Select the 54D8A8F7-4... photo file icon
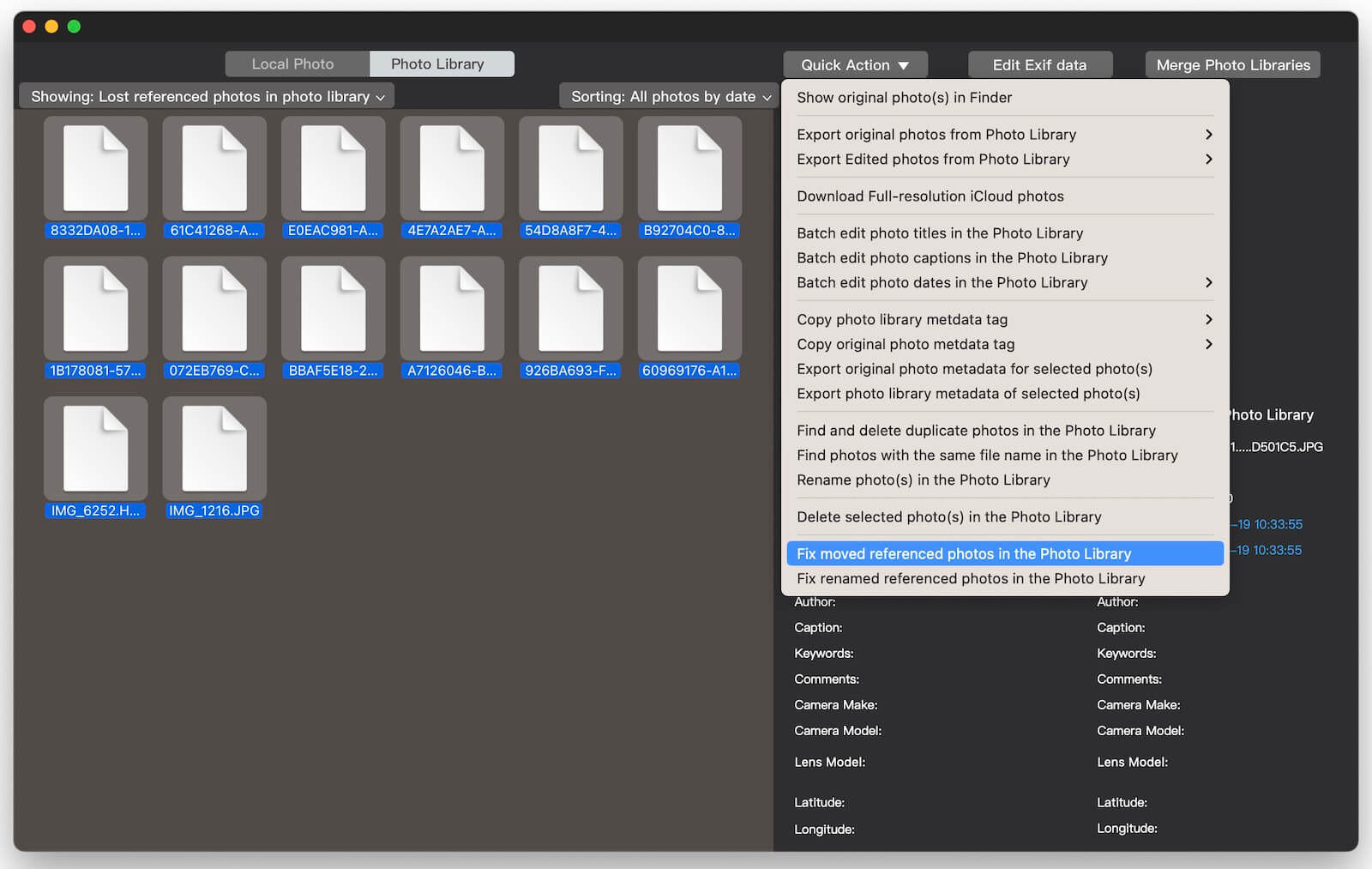 tap(570, 168)
